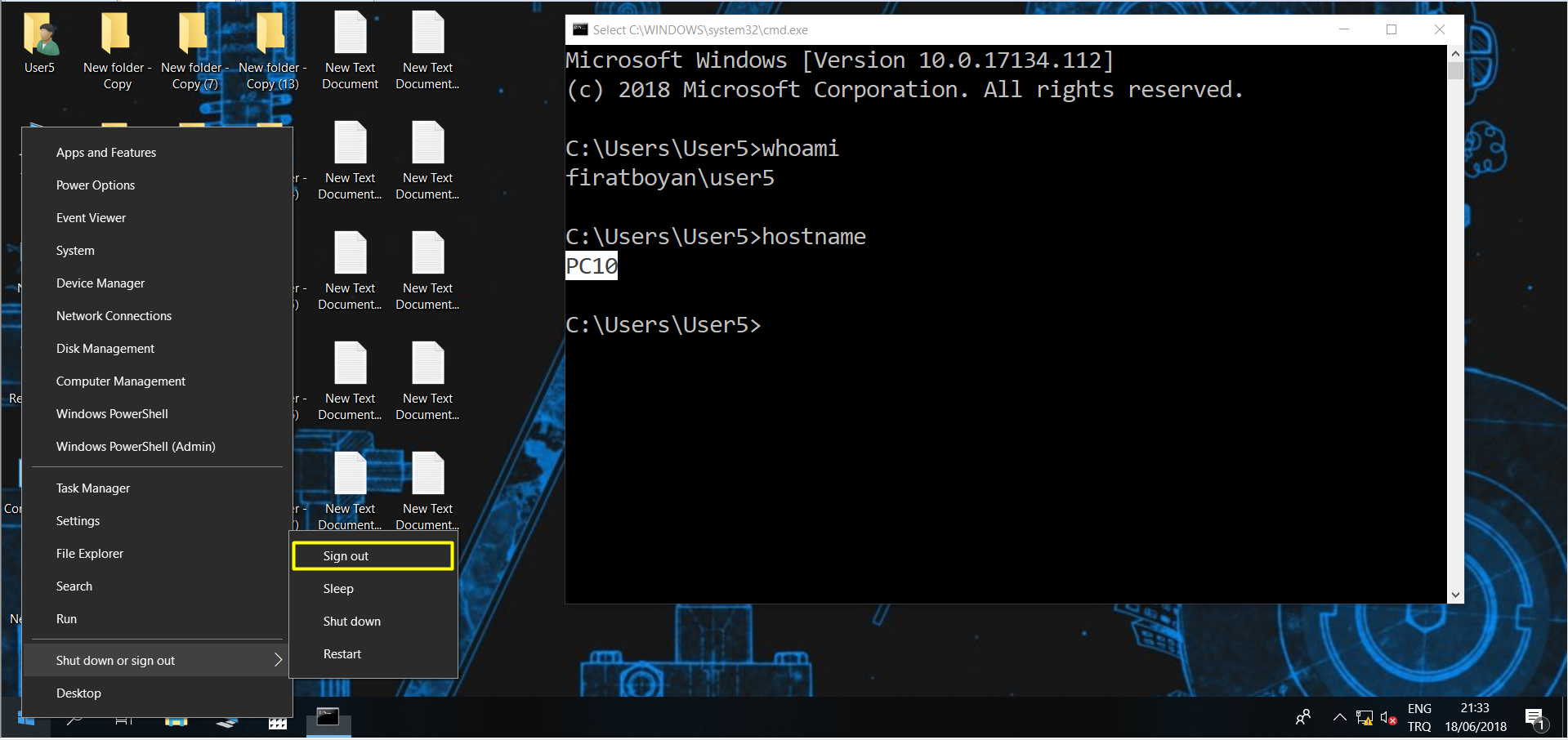Click the 'C:\Users\User5>whoami' command line
The height and width of the screenshot is (740, 1568).
coord(703,149)
